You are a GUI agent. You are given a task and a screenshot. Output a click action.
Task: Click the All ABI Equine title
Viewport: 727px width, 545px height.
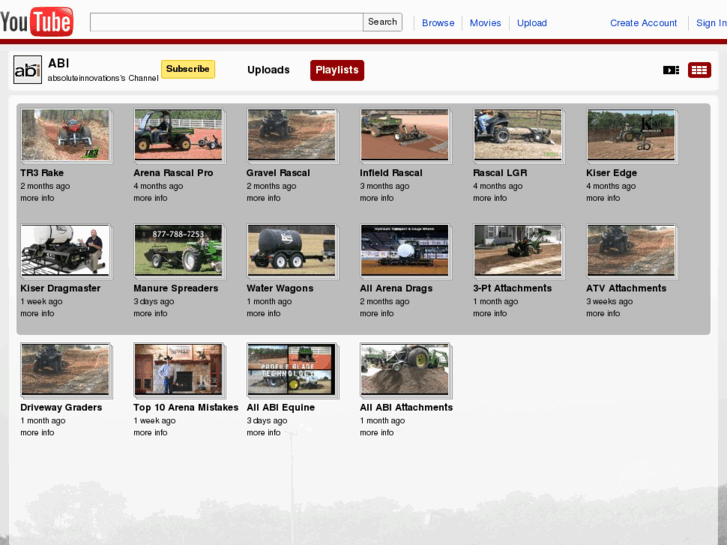coord(281,408)
